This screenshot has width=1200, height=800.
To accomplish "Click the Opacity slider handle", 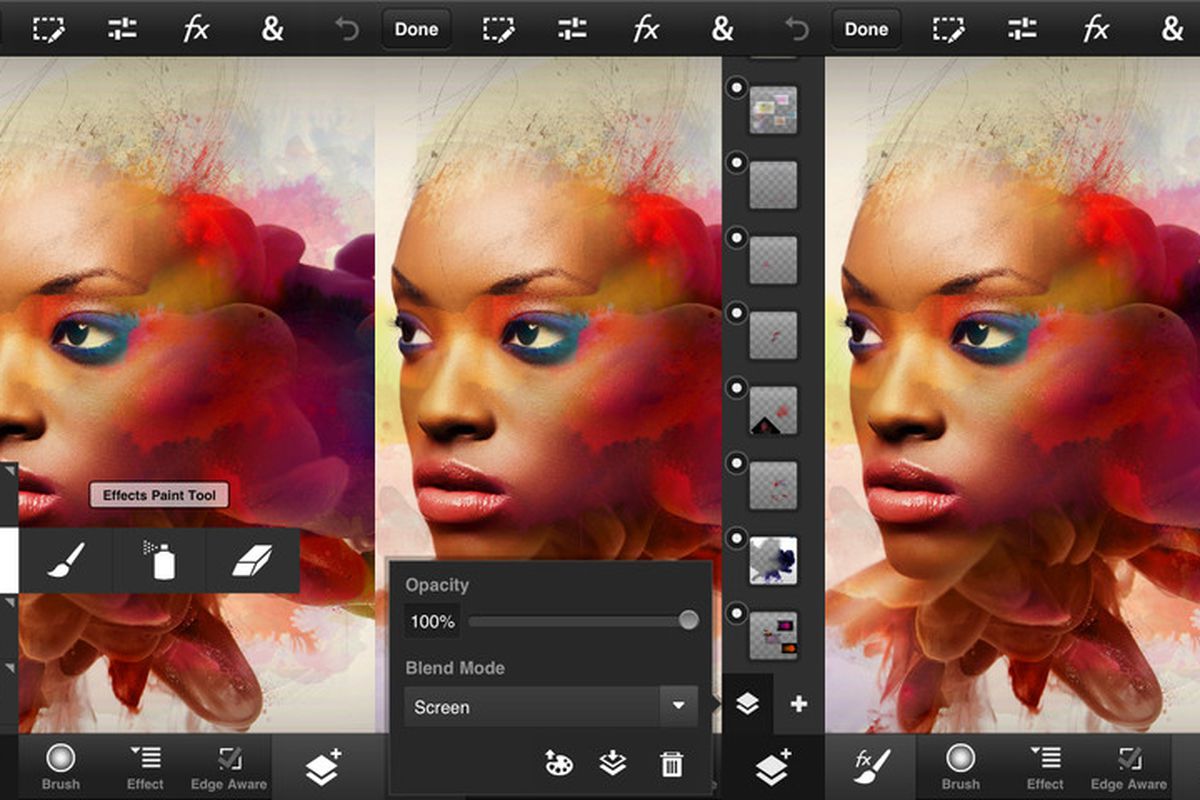I will (x=688, y=621).
